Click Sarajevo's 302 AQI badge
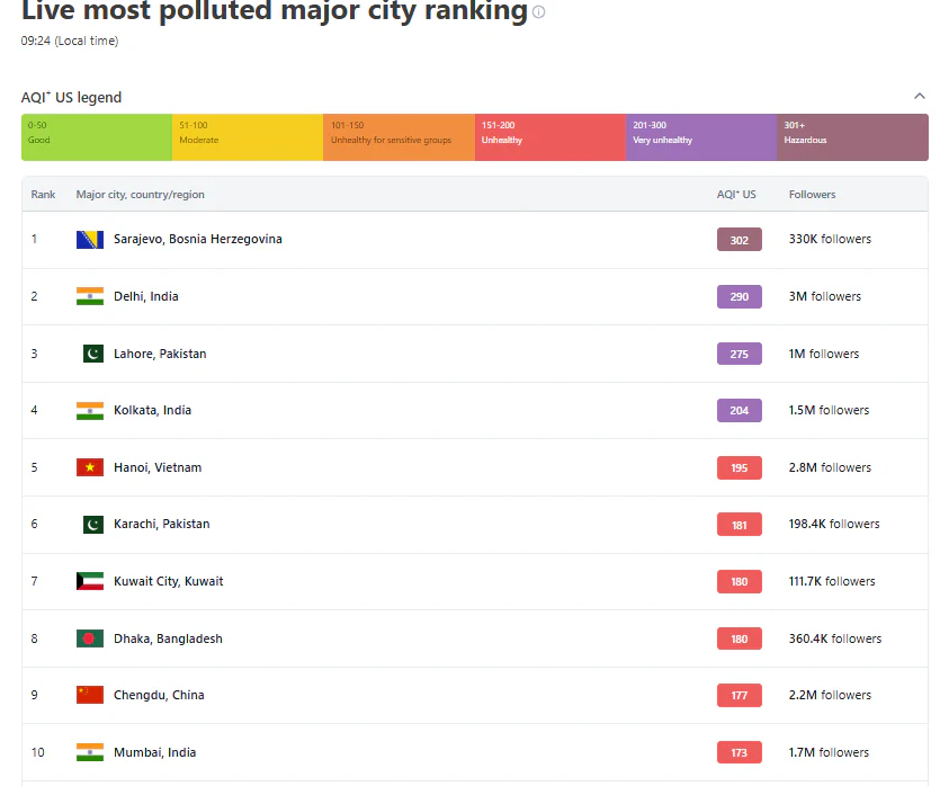This screenshot has height=786, width=940. (739, 240)
